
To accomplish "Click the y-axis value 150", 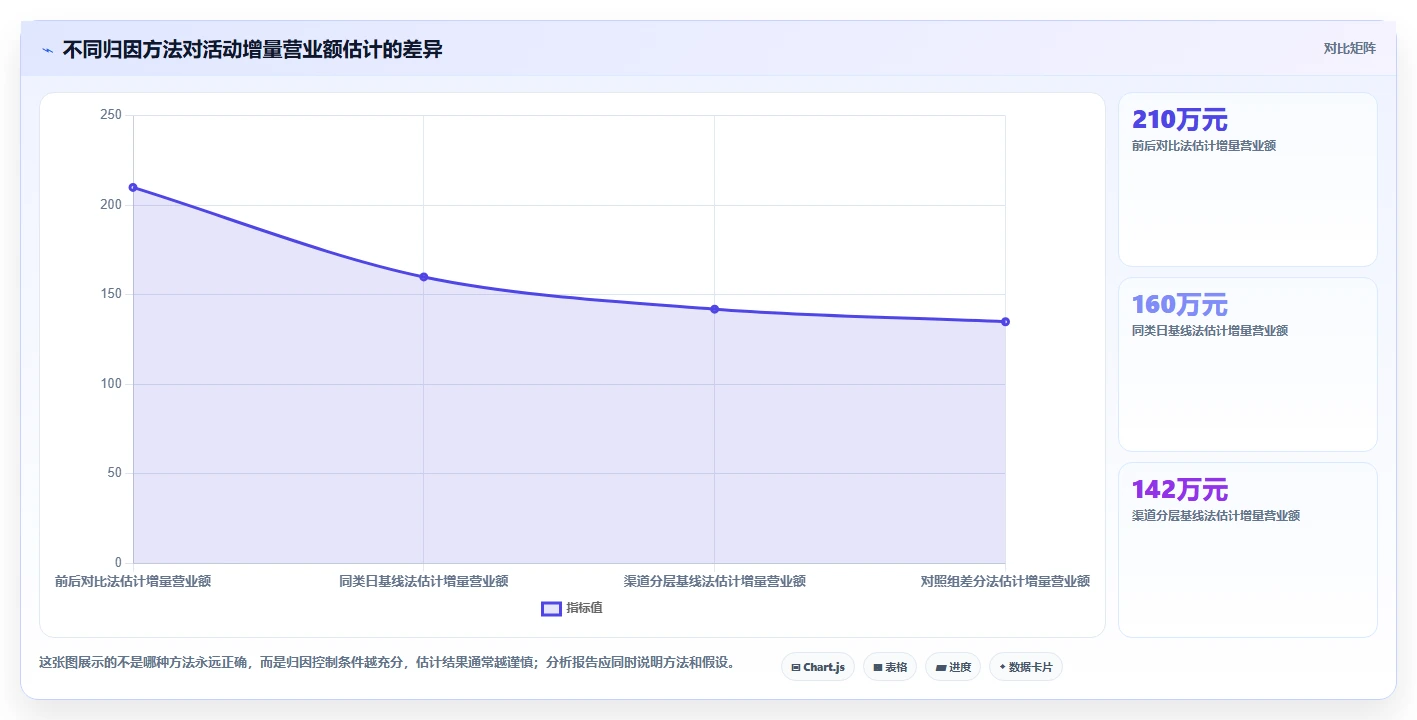I will pyautogui.click(x=111, y=294).
